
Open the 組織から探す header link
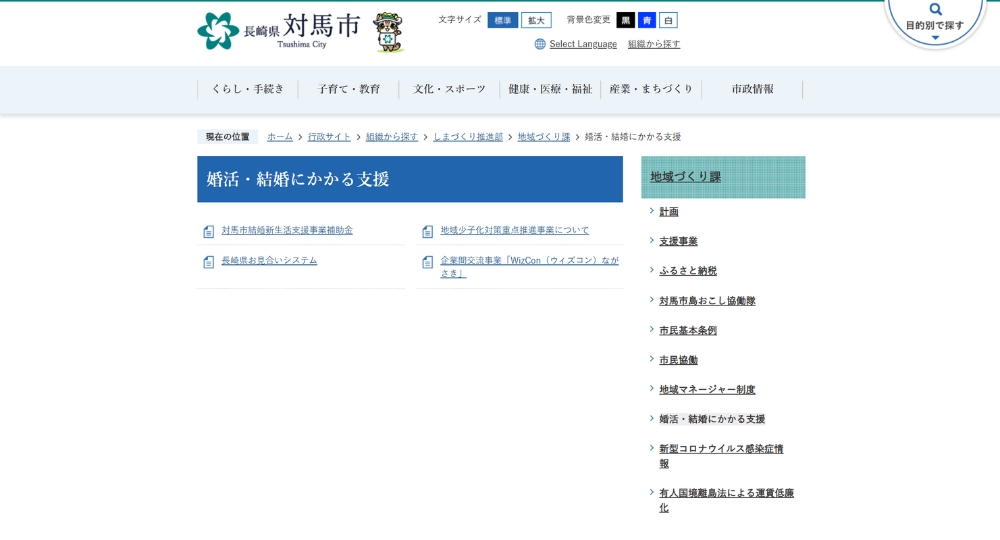(654, 44)
